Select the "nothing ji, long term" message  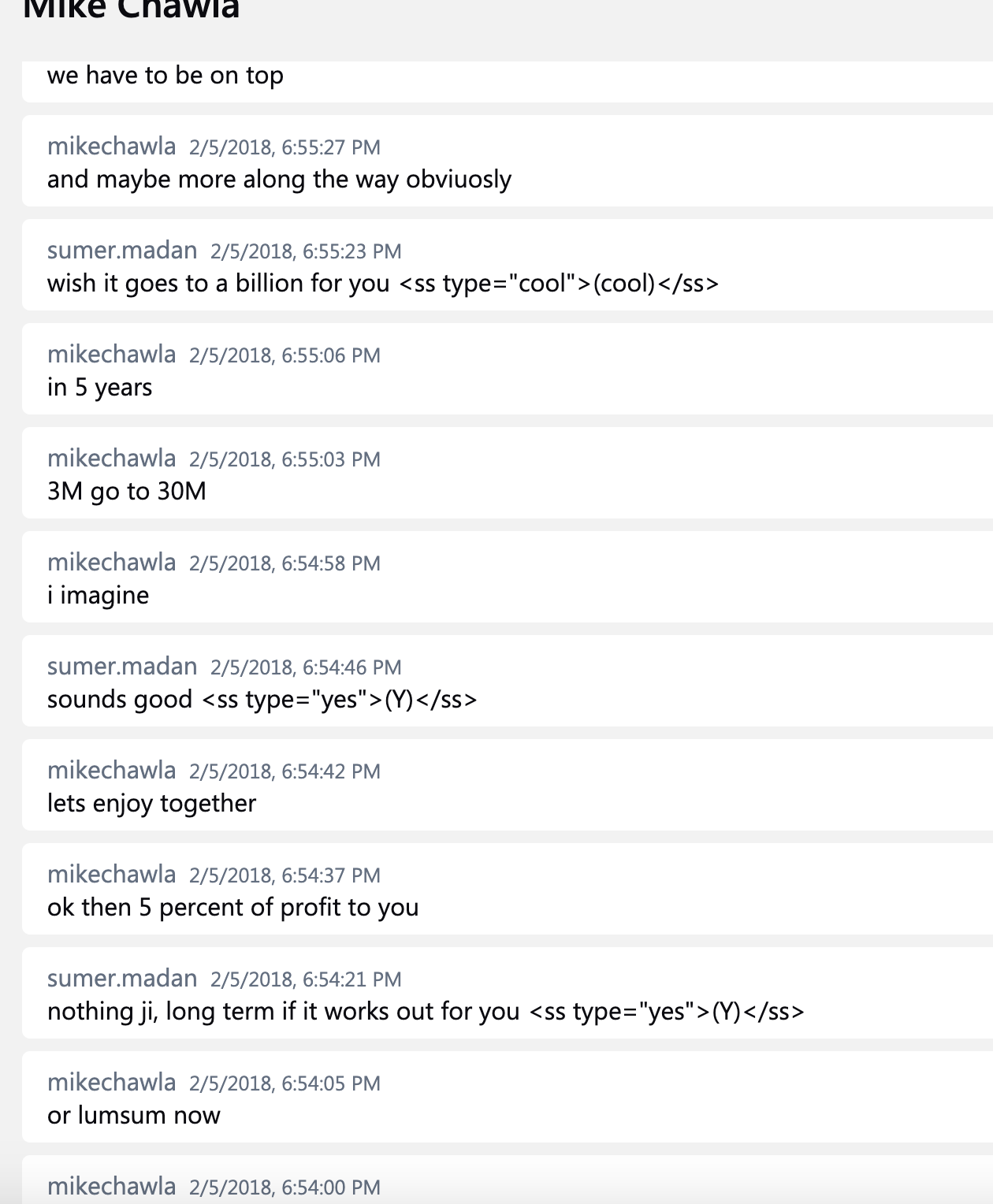coord(426,1012)
